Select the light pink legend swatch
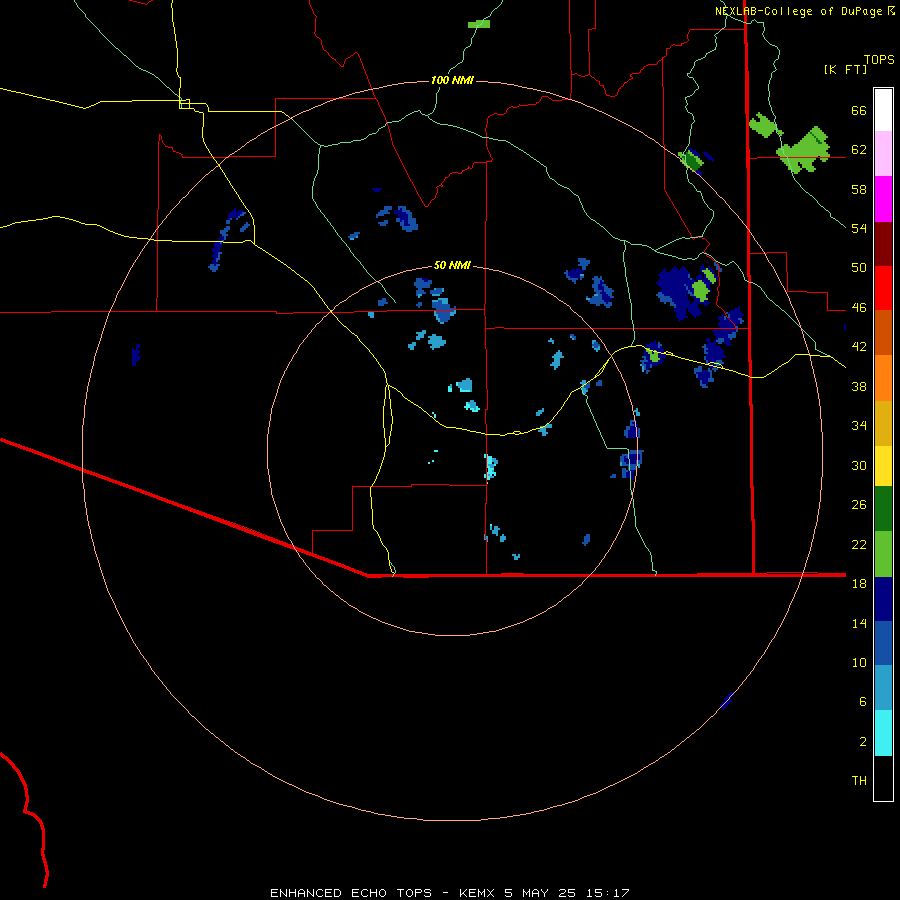The image size is (900, 900). [883, 153]
